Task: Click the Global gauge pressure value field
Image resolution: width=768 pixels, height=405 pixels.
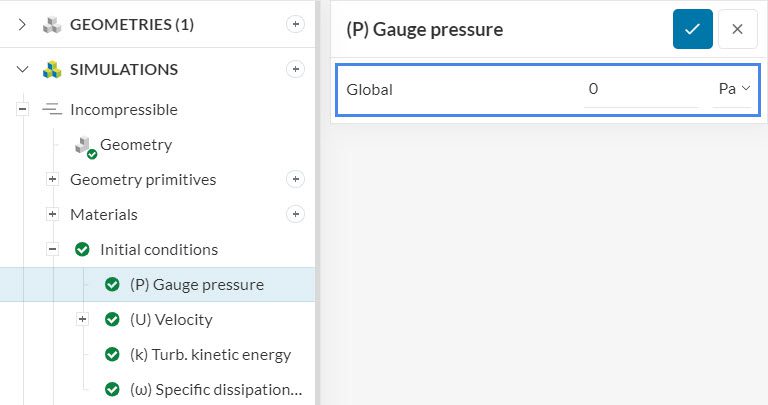Action: coord(640,89)
